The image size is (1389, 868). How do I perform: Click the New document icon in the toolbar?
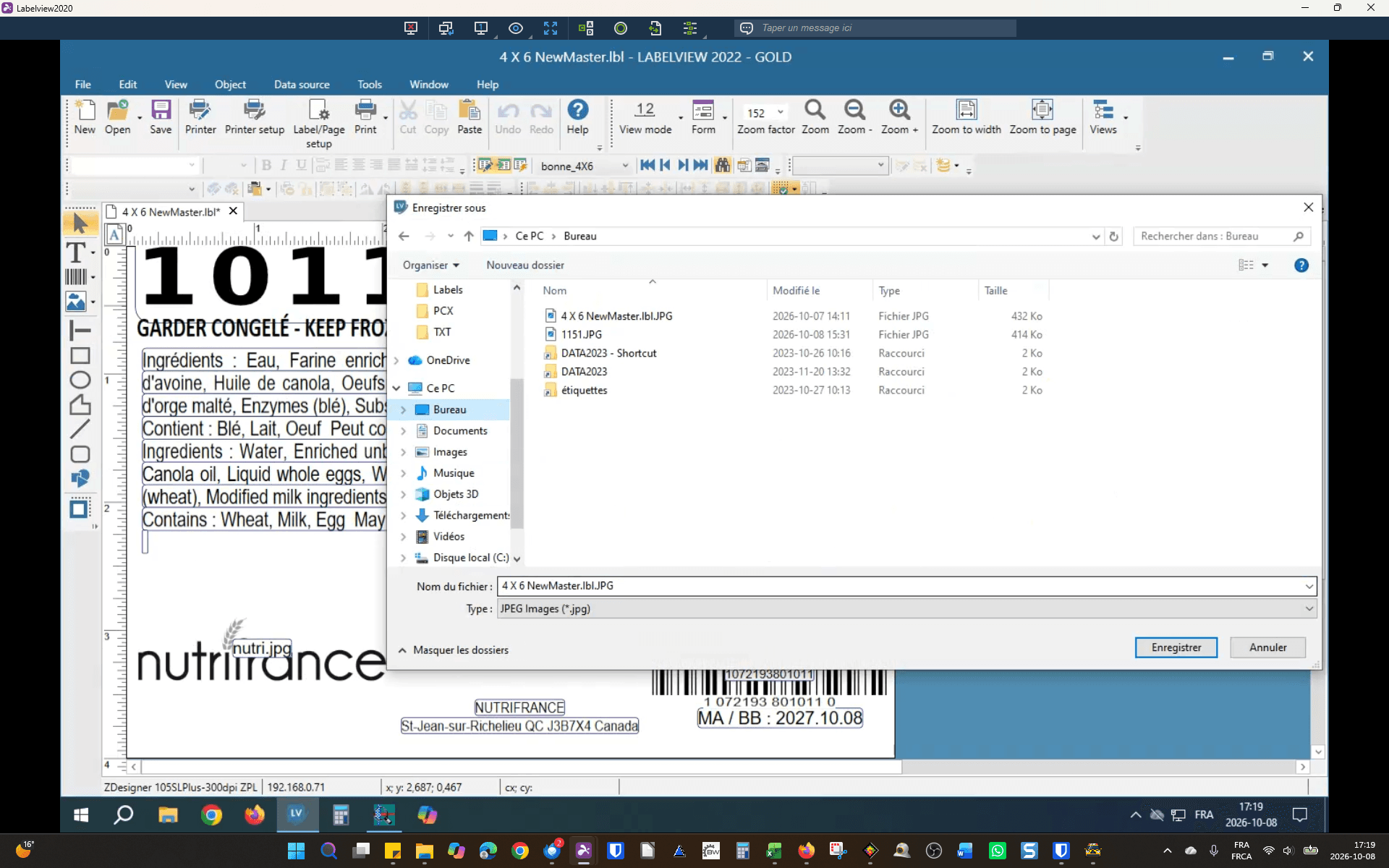85,117
